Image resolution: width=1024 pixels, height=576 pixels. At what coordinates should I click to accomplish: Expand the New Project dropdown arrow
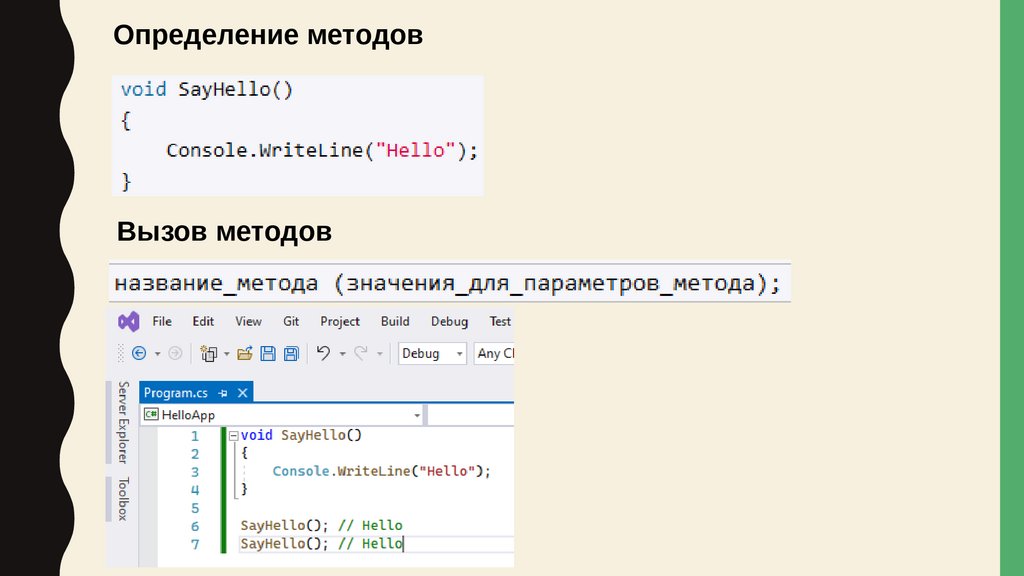pos(227,354)
